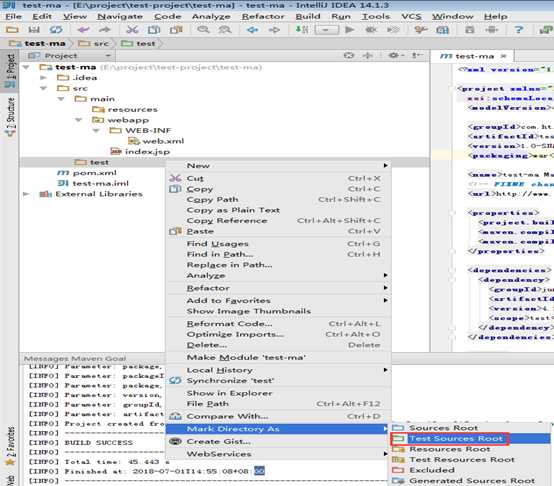Navigate Back with the left arrow icon
This screenshot has width=554, height=486.
[x=252, y=30]
